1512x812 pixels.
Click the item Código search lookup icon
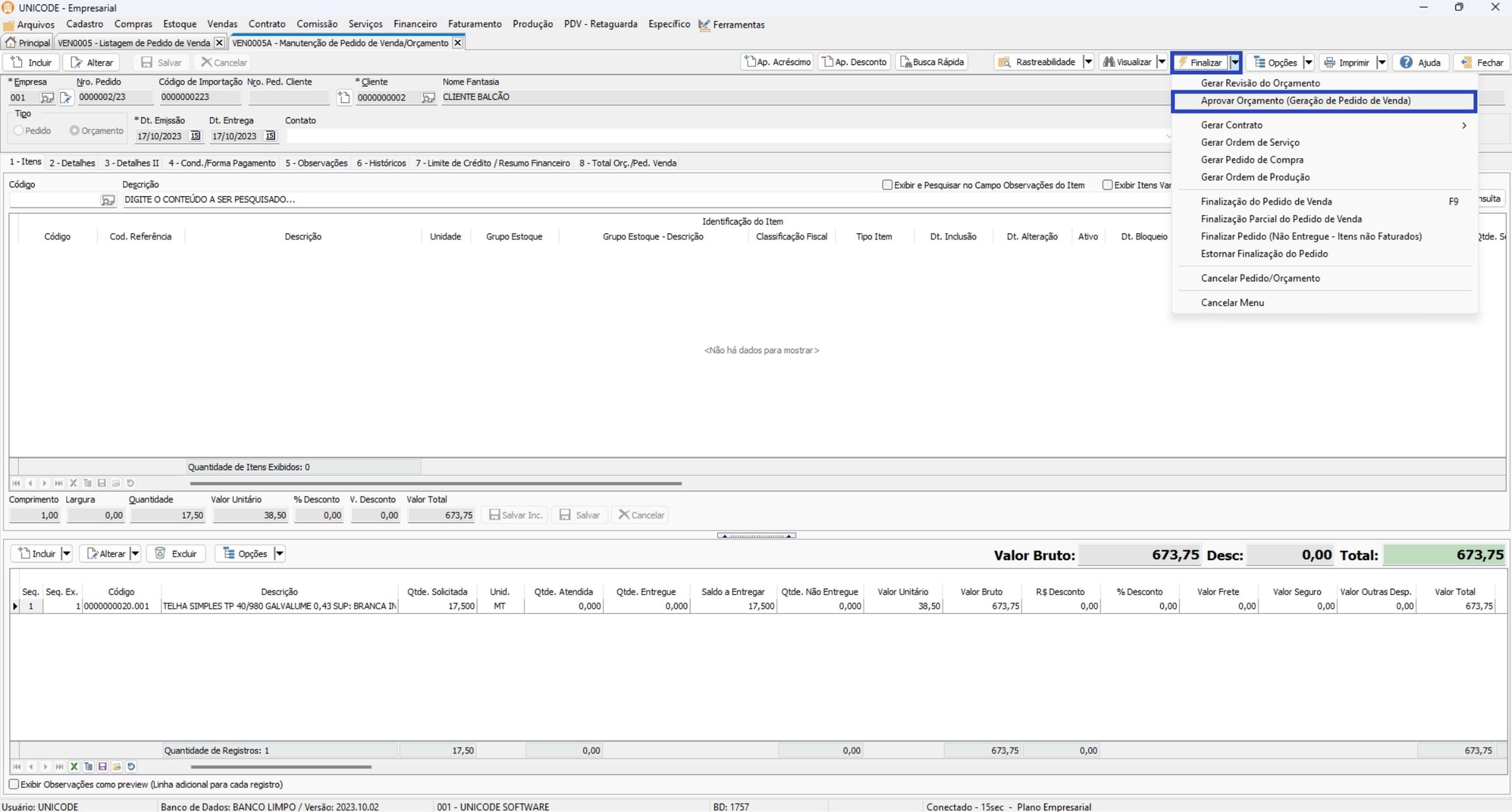[x=108, y=200]
